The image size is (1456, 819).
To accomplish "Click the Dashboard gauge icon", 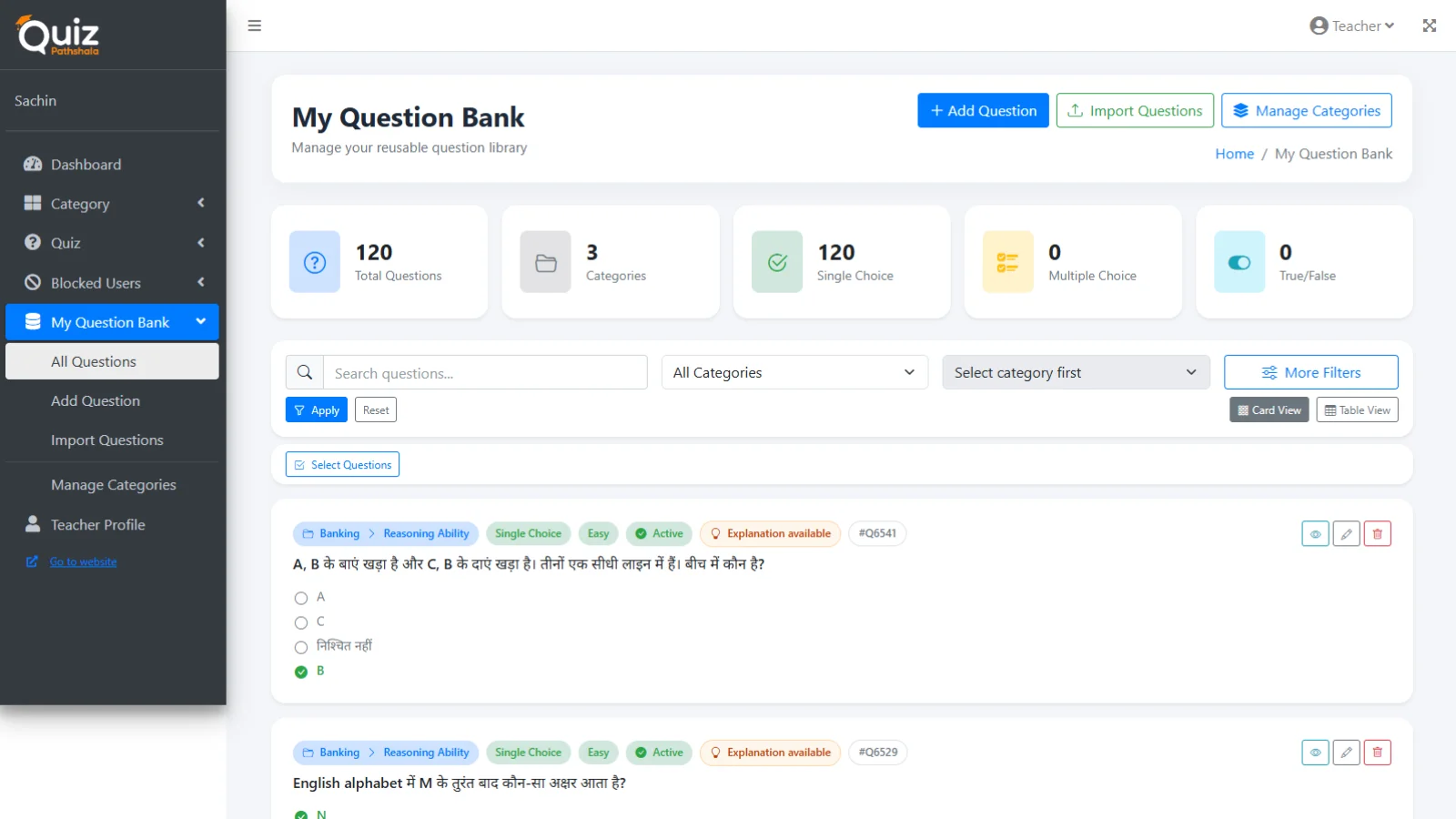I will click(33, 164).
